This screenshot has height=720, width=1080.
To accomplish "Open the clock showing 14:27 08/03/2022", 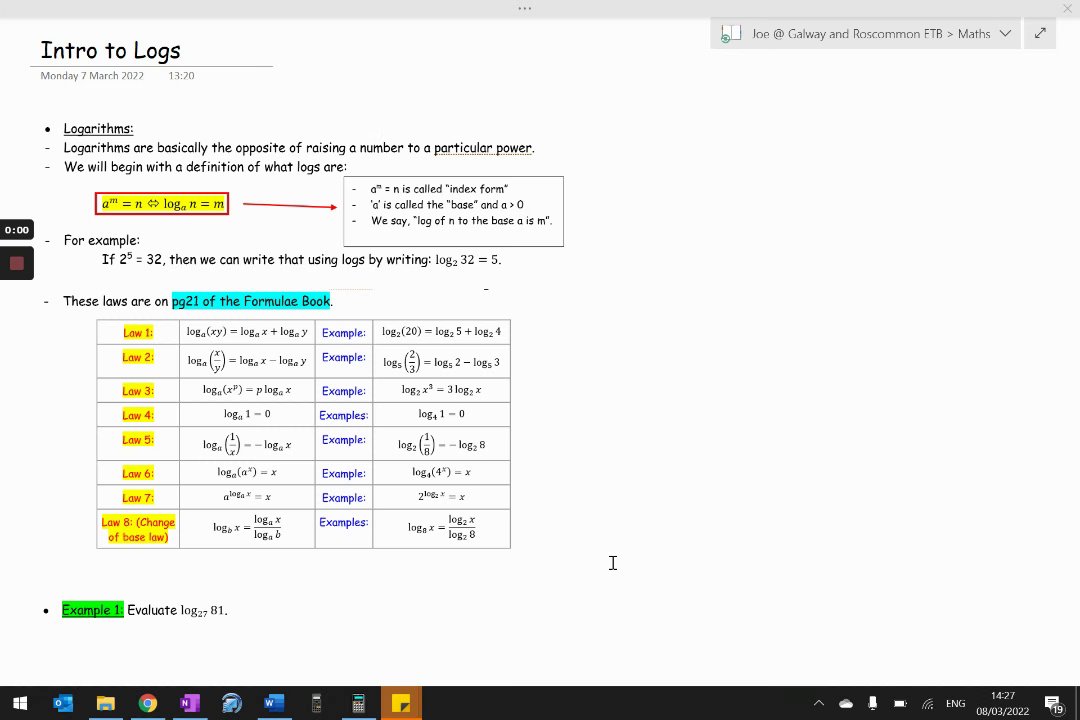I will (1002, 703).
